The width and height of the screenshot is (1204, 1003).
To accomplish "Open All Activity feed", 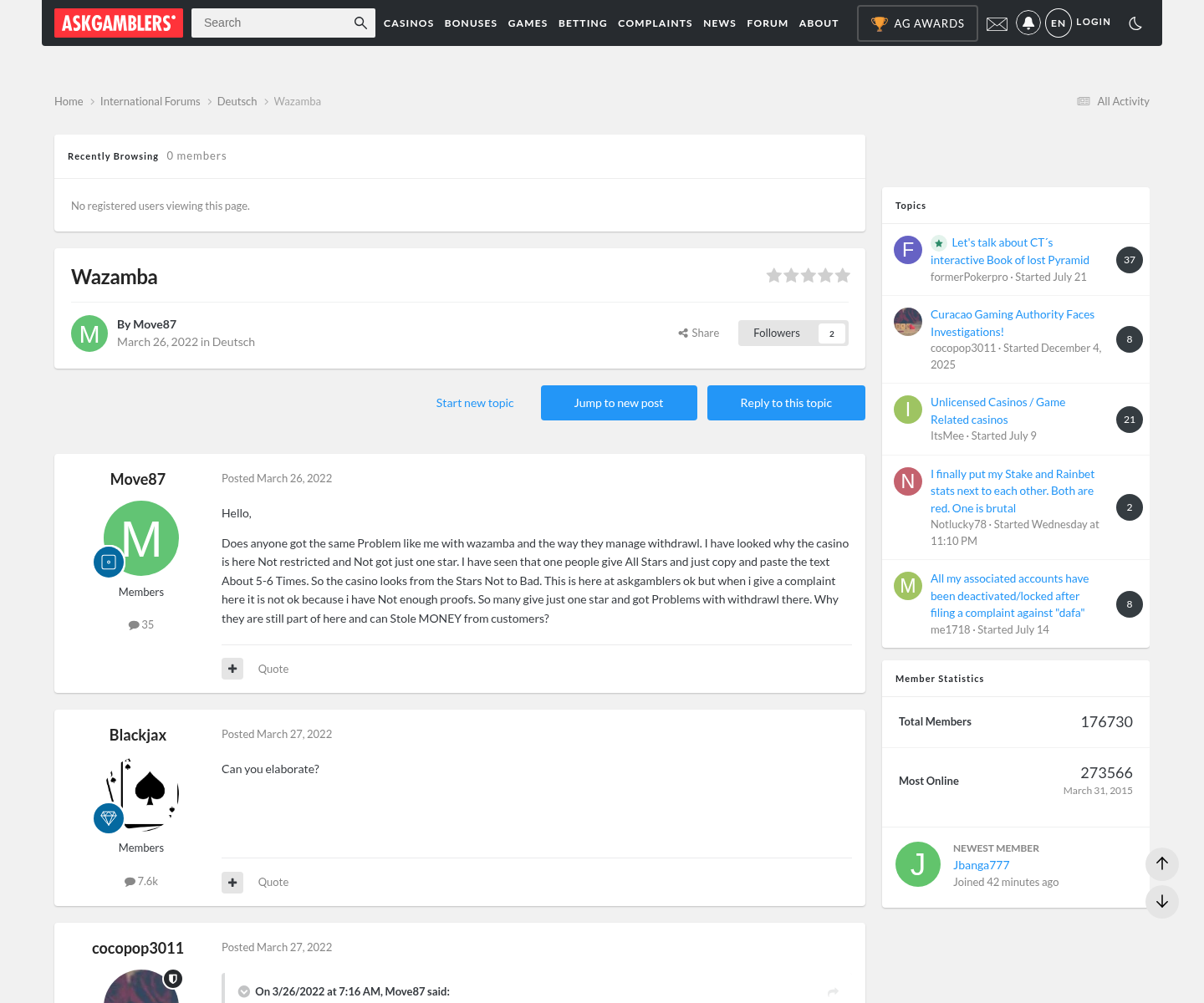I will (x=1113, y=101).
